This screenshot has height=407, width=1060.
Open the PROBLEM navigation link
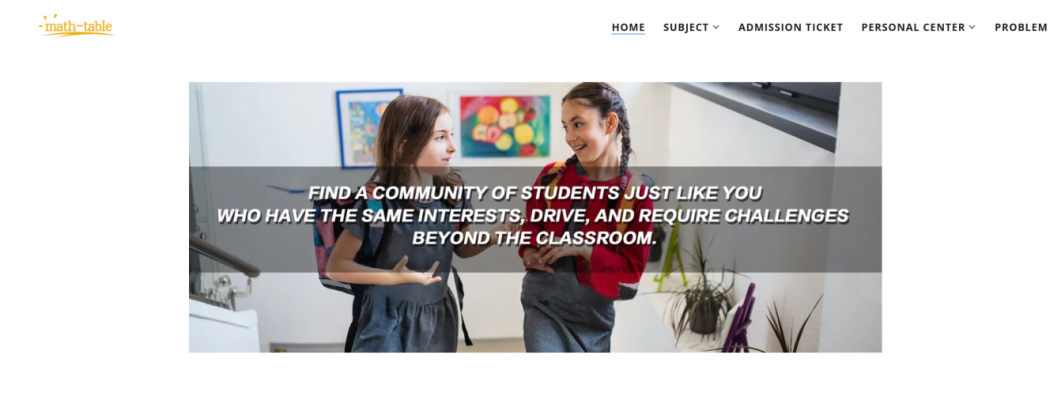coord(1021,28)
